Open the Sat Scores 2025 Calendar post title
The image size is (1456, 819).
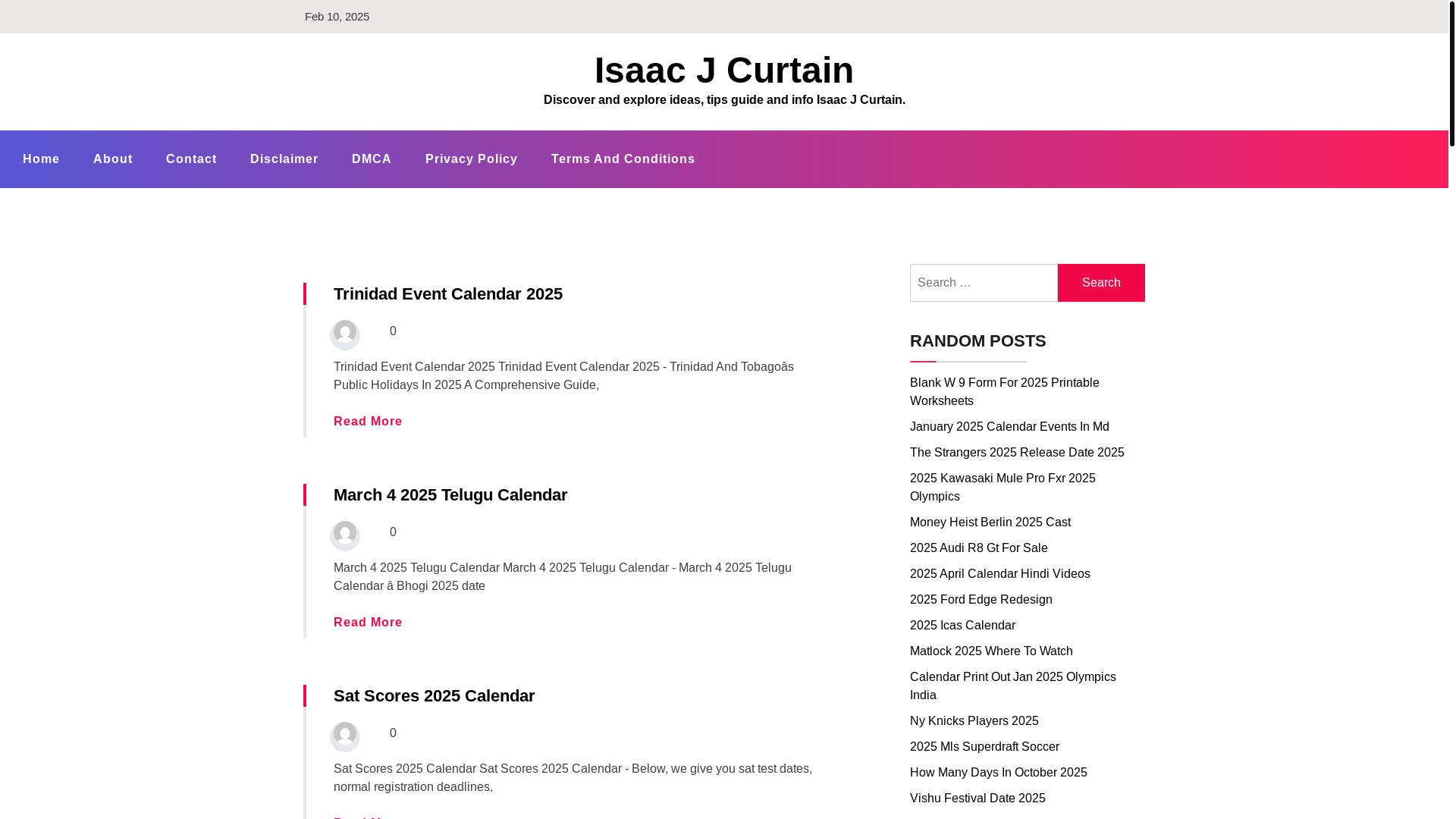pos(434,695)
